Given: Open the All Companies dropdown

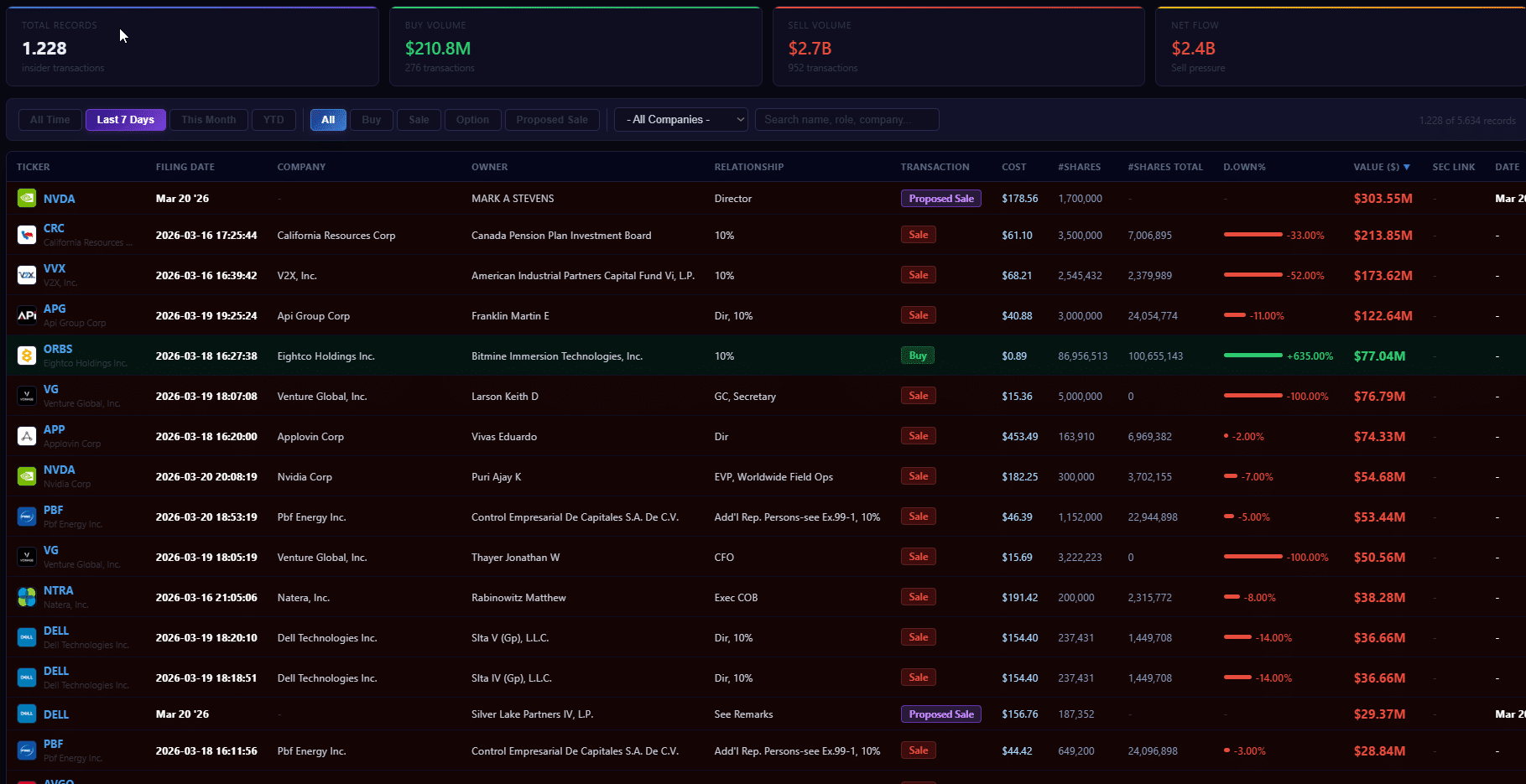Looking at the screenshot, I should pos(680,120).
